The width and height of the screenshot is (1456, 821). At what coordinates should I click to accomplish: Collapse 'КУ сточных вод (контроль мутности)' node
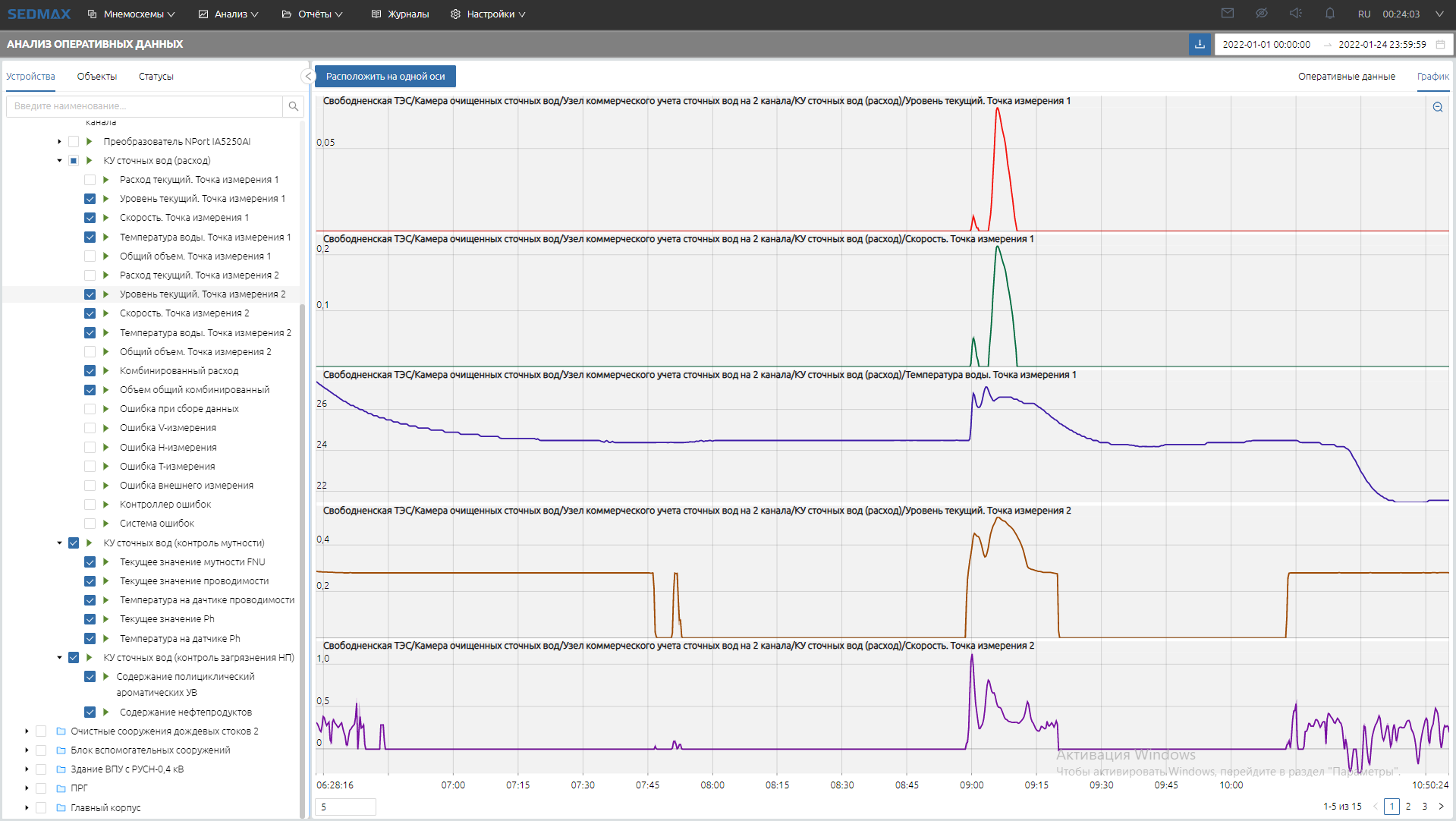pos(59,543)
